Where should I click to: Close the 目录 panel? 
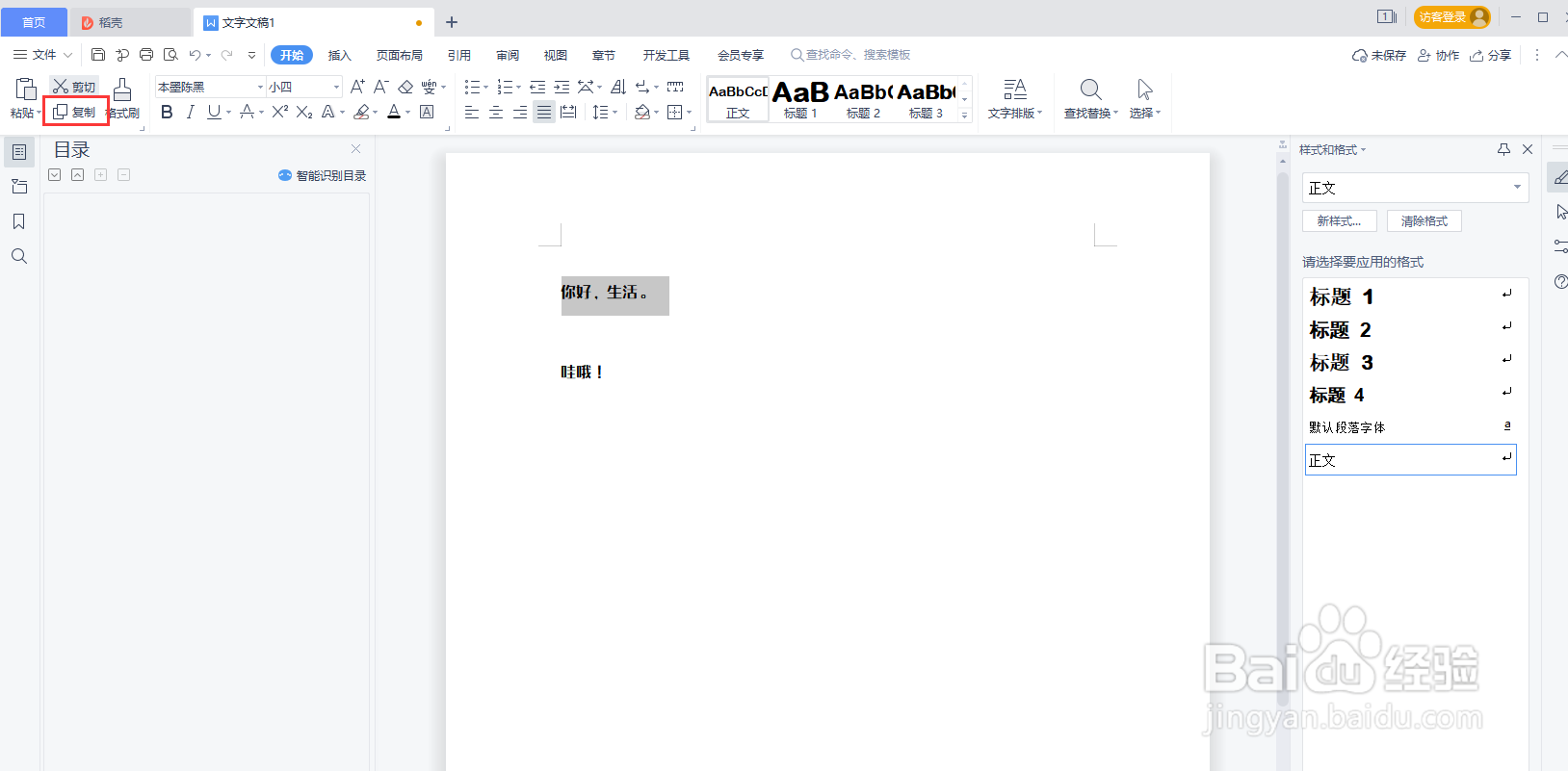[356, 148]
